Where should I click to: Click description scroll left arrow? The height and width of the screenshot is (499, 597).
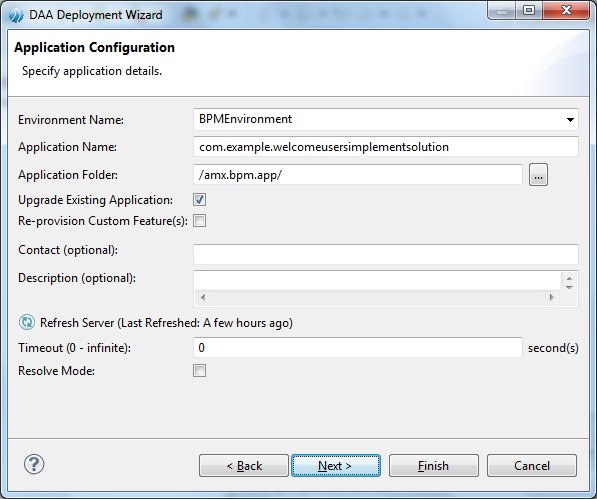203,297
